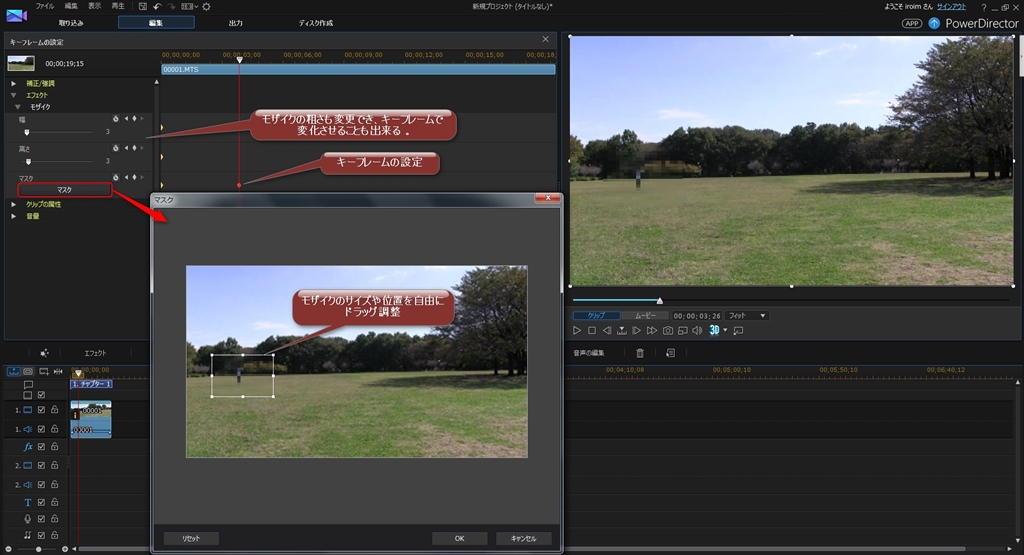Open preferences with the gear icon
The width and height of the screenshot is (1024, 555).
[x=207, y=6]
